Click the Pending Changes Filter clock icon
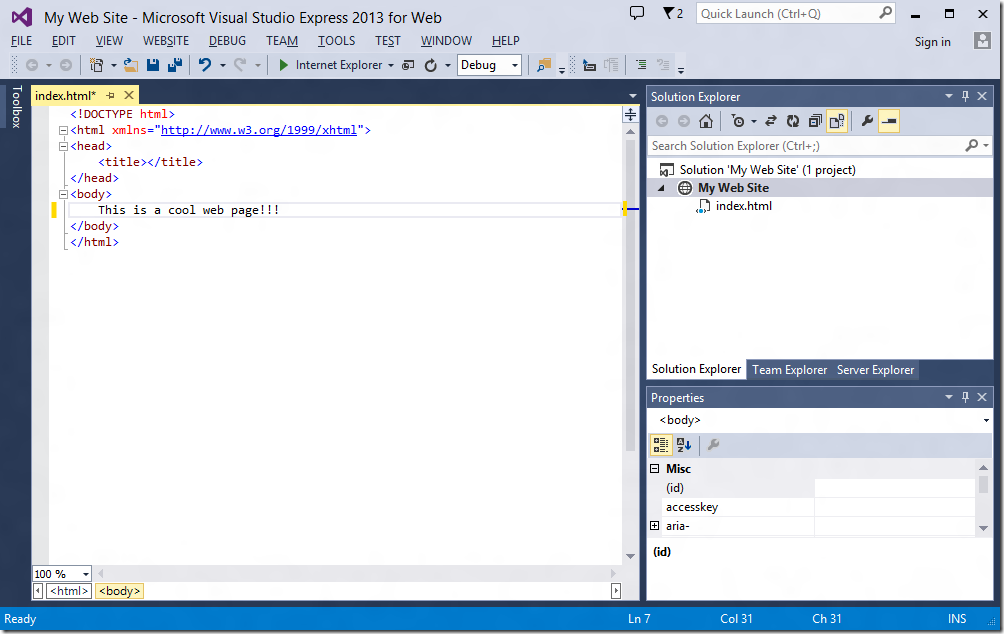The width and height of the screenshot is (1004, 634). (738, 121)
